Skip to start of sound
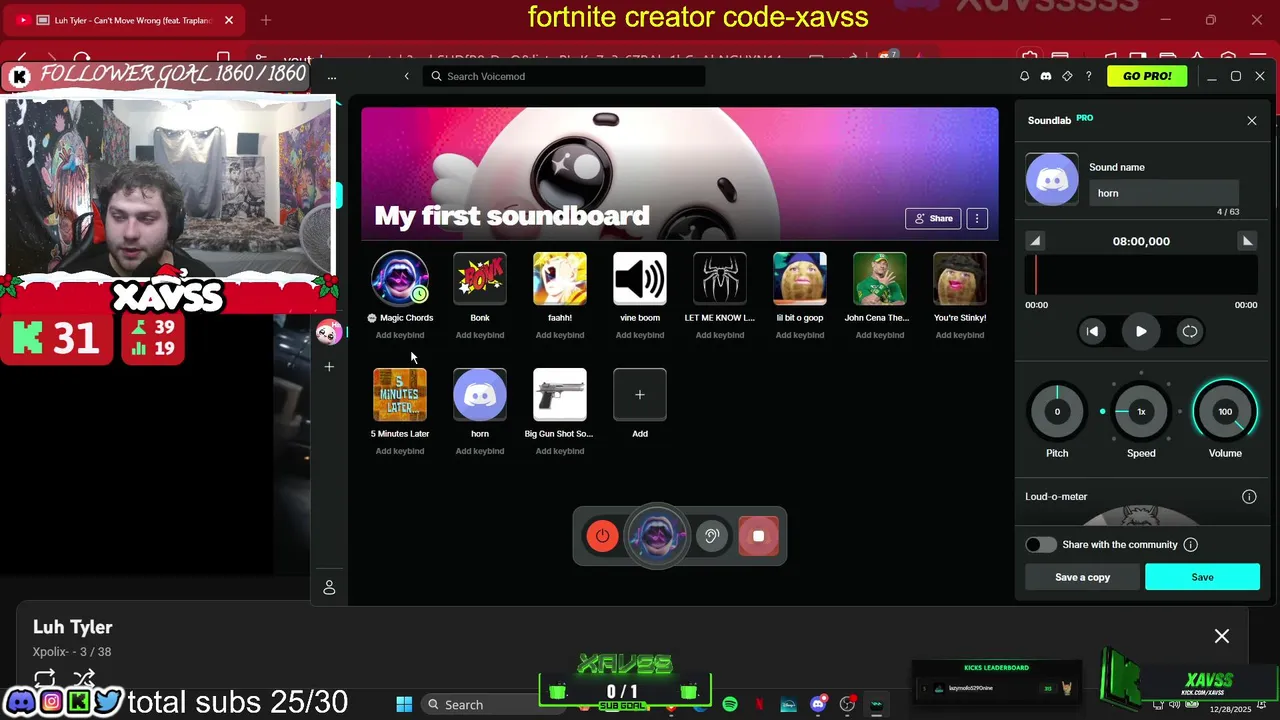Viewport: 1280px width, 720px height. click(1092, 331)
